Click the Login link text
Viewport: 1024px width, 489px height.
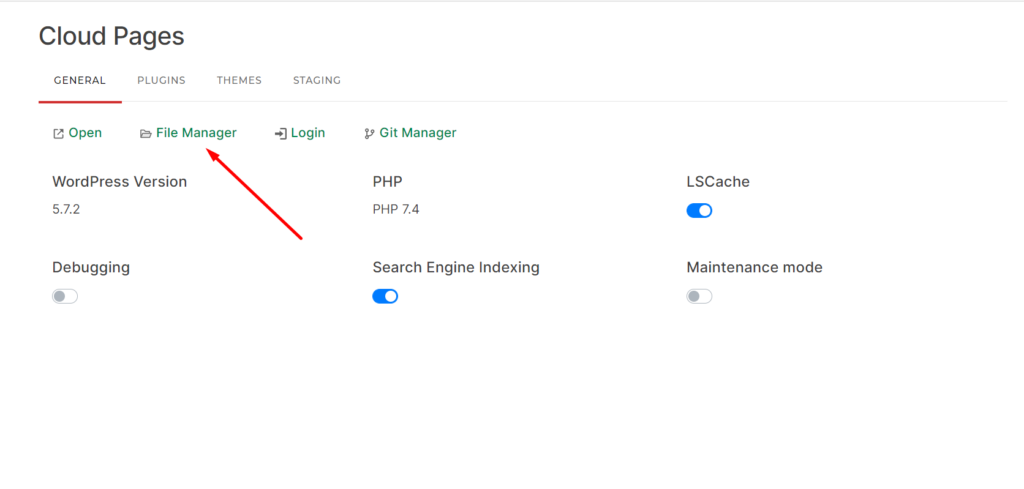[308, 133]
